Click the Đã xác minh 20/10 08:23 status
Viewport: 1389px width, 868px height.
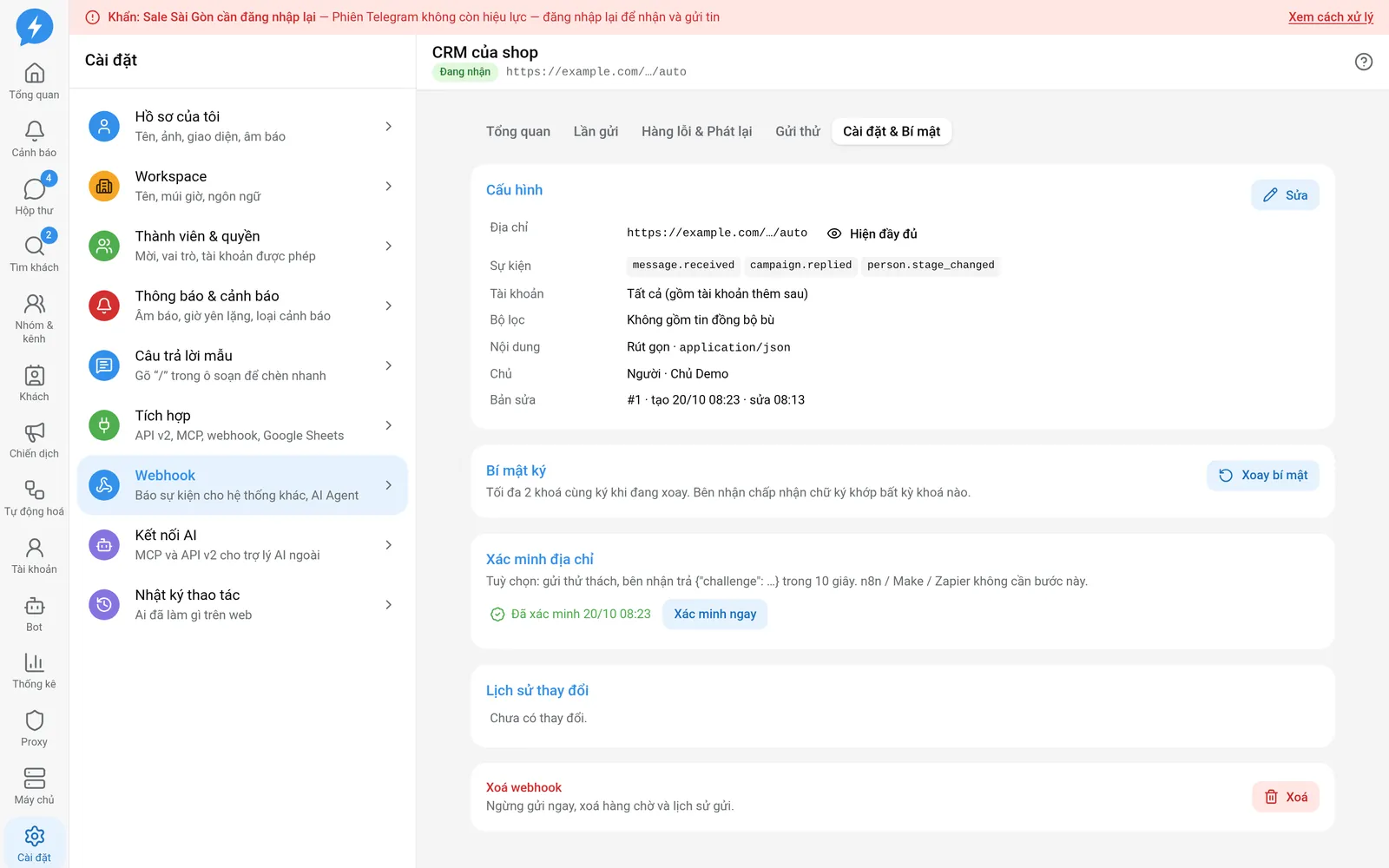(570, 615)
